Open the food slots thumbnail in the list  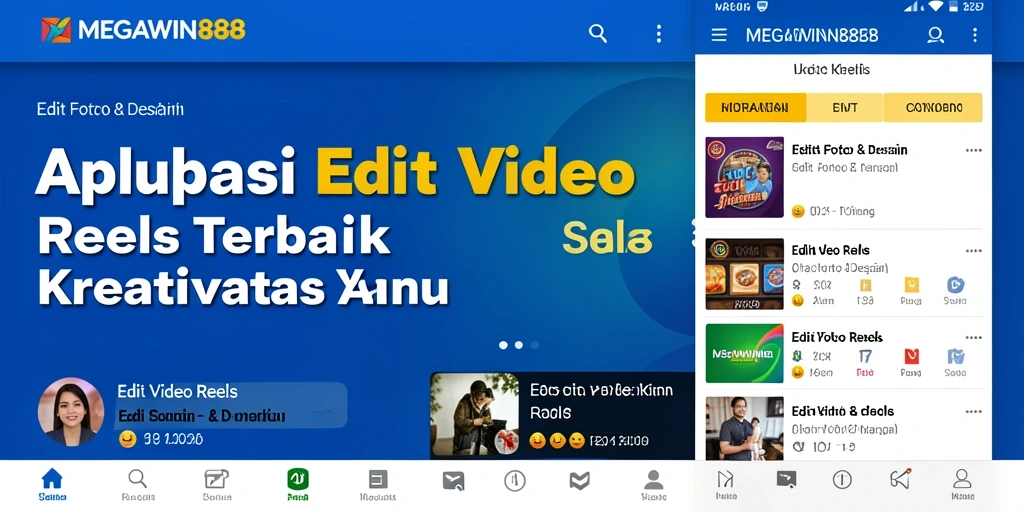pyautogui.click(x=744, y=274)
